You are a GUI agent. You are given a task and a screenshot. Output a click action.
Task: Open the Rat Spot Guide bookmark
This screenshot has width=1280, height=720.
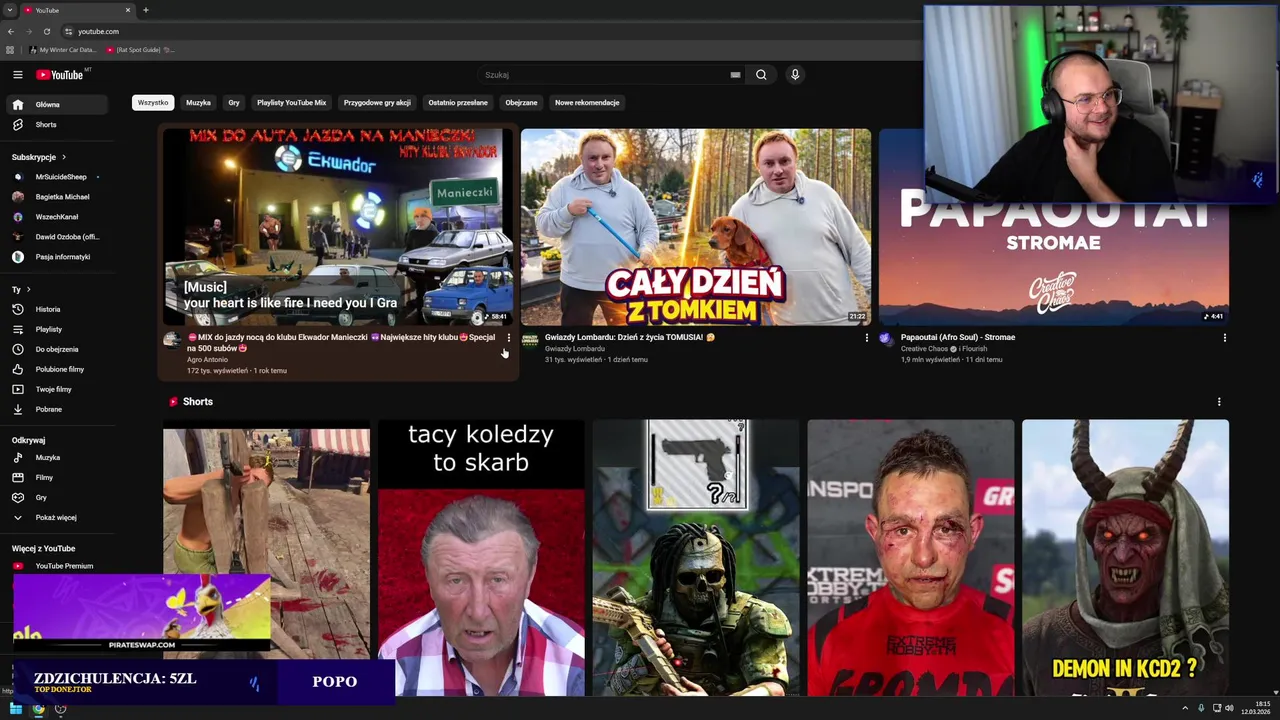[139, 49]
